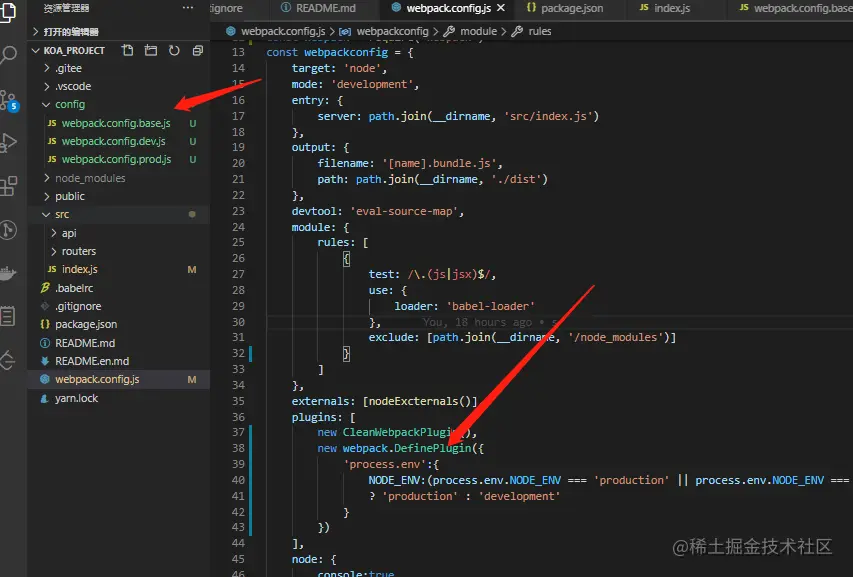
Task: Click the module breadcrumb segment
Action: (478, 32)
